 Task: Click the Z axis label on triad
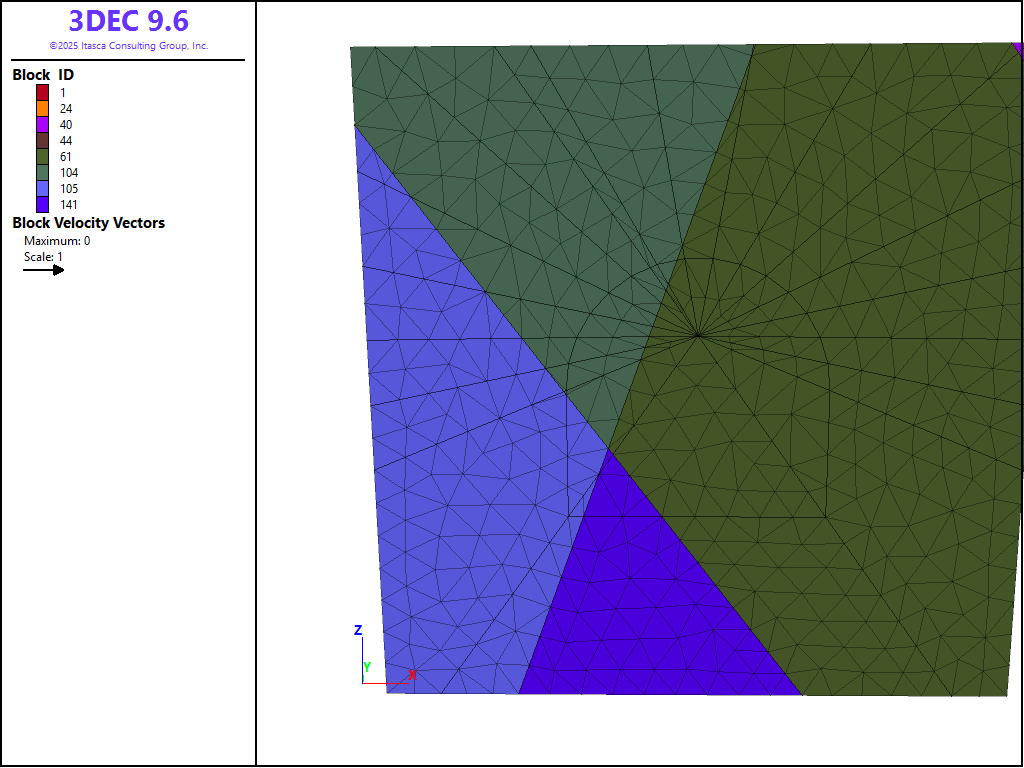[x=357, y=630]
